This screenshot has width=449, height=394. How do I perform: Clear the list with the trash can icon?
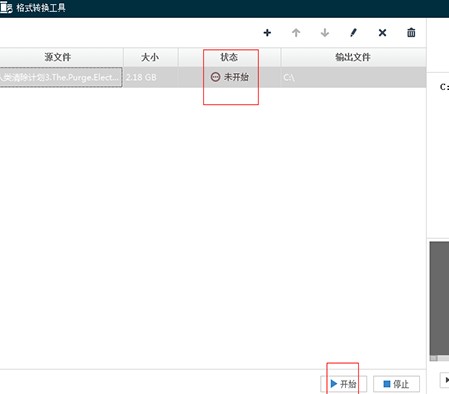coord(411,32)
